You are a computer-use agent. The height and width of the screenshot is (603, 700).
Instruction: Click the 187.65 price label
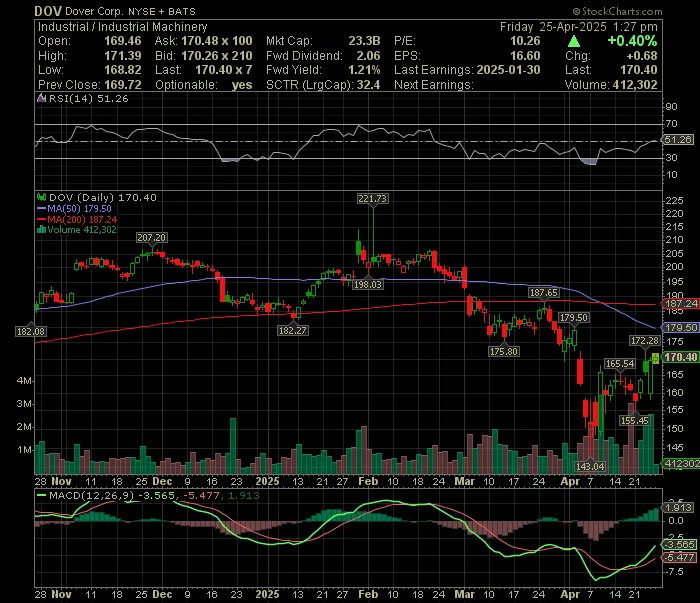[x=543, y=293]
